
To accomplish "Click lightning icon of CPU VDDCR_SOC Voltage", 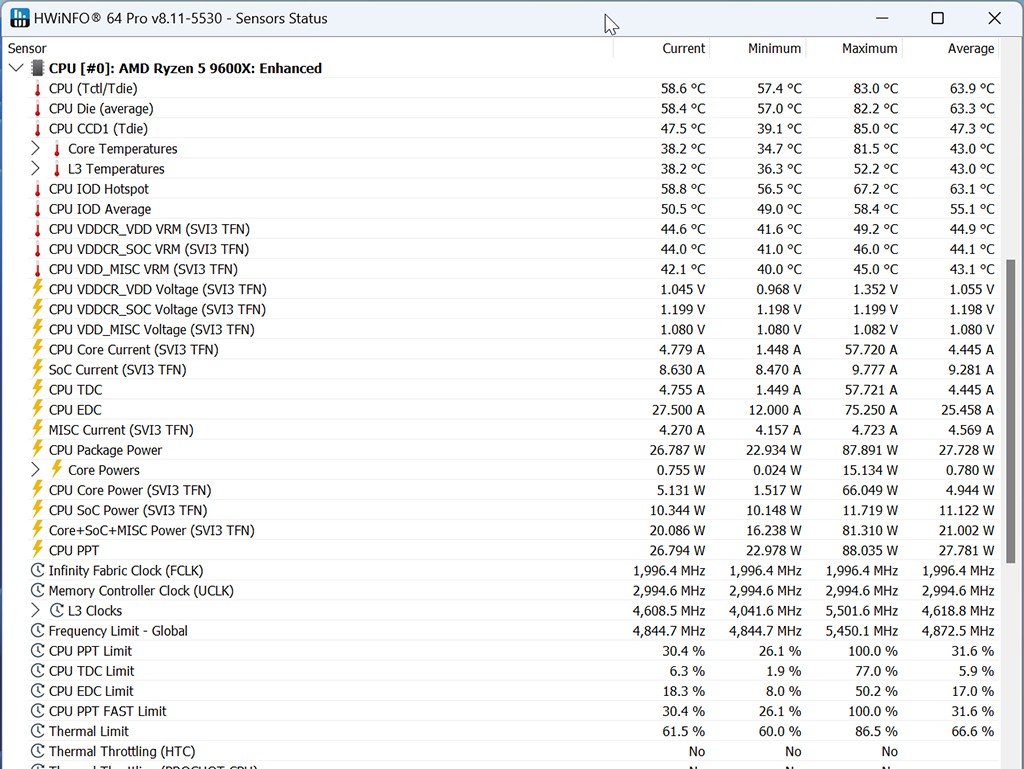I will (38, 309).
